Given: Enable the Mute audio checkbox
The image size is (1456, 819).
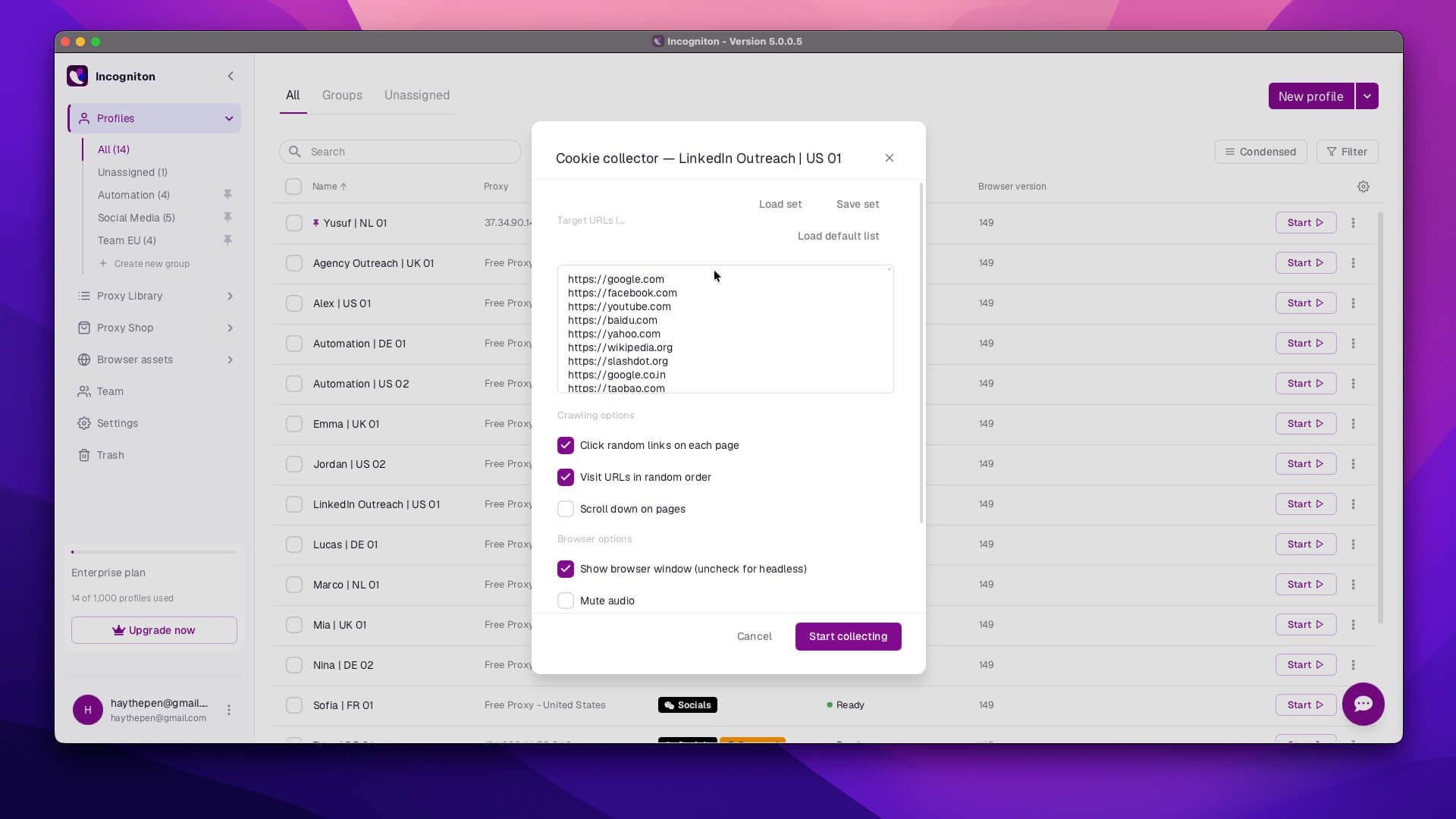Looking at the screenshot, I should point(566,601).
